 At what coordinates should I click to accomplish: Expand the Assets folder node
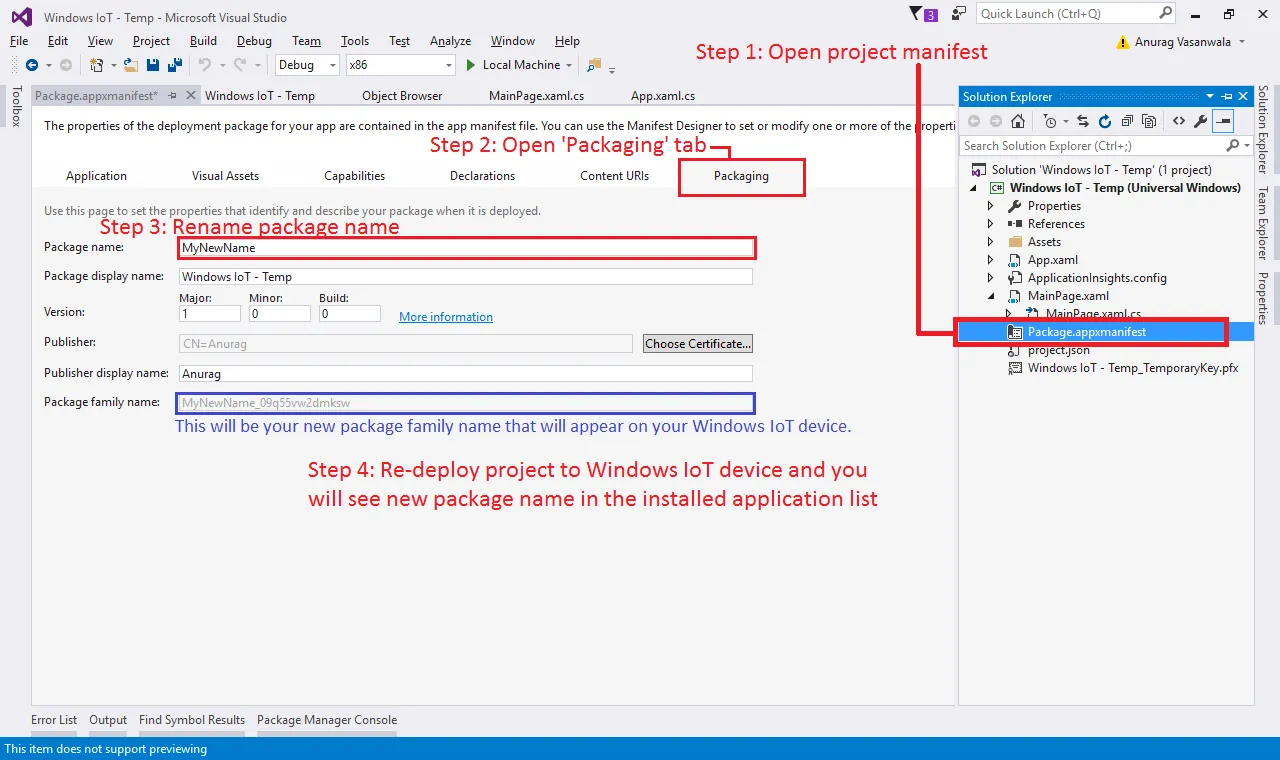(991, 242)
